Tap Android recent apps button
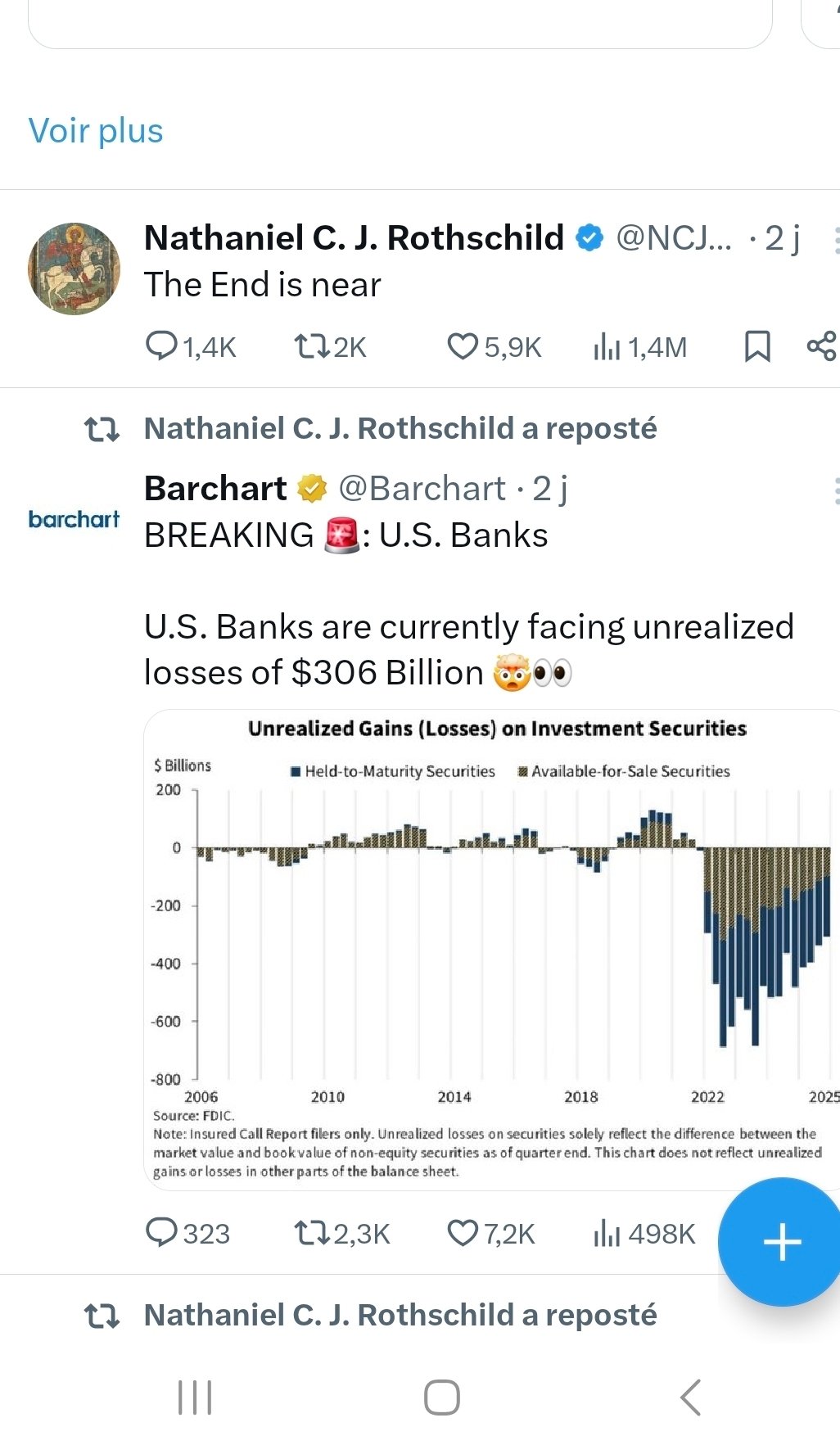Viewport: 840px width, 1454px height. click(195, 1397)
